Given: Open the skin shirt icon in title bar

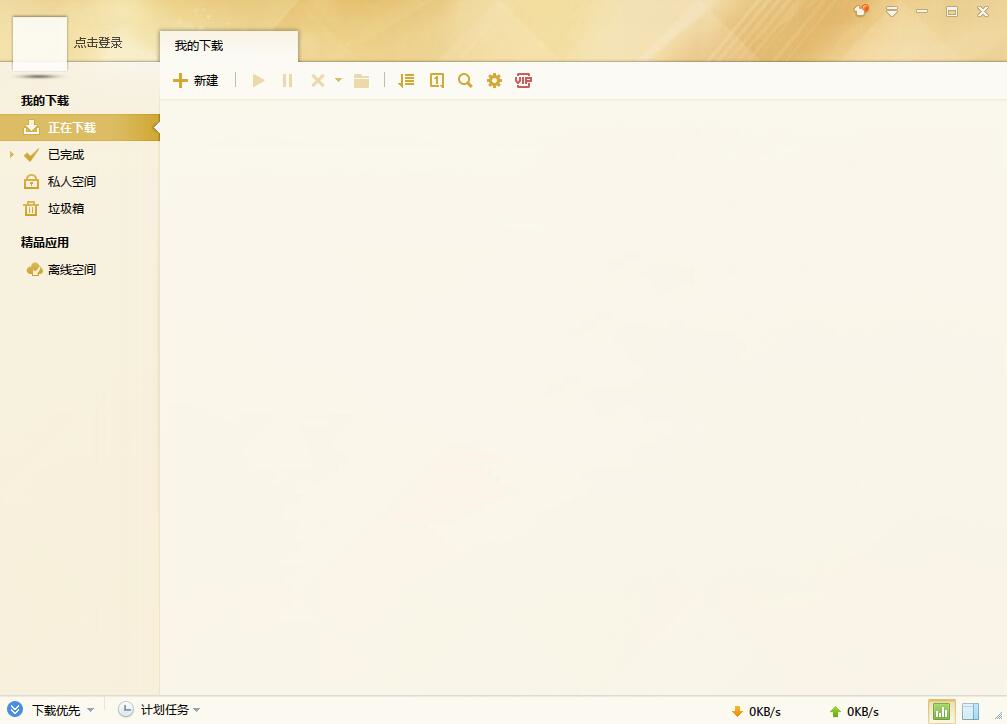Looking at the screenshot, I should [x=861, y=11].
